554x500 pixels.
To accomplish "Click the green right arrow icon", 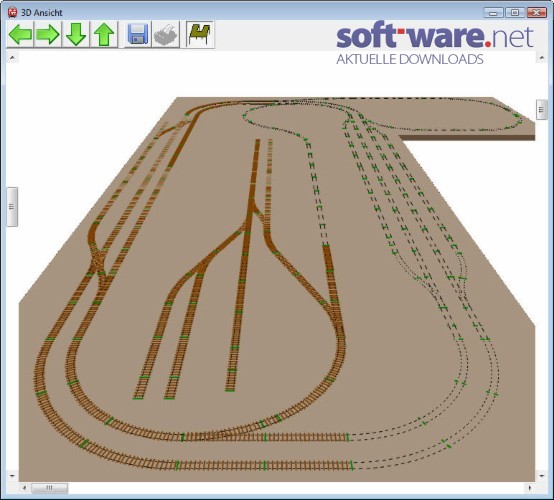I will [48, 34].
